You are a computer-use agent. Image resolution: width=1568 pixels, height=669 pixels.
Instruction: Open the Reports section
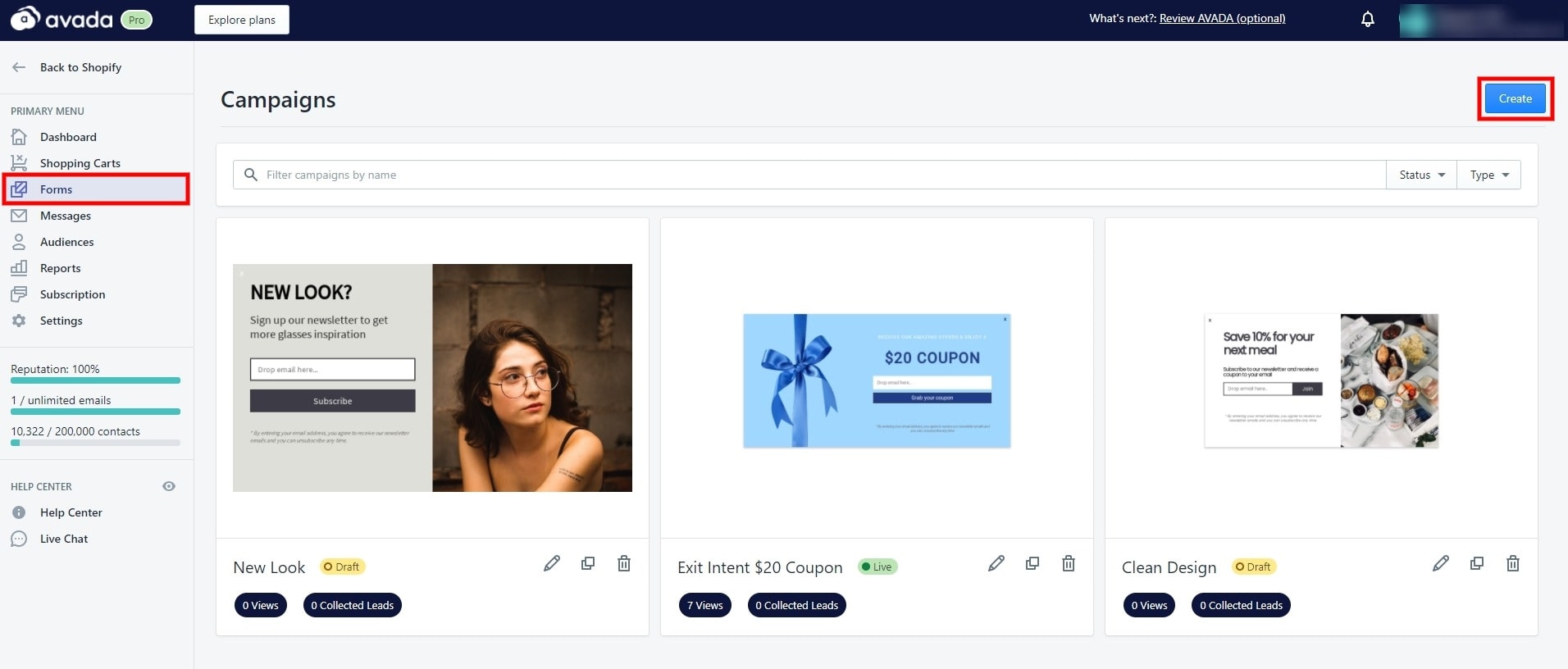(60, 268)
